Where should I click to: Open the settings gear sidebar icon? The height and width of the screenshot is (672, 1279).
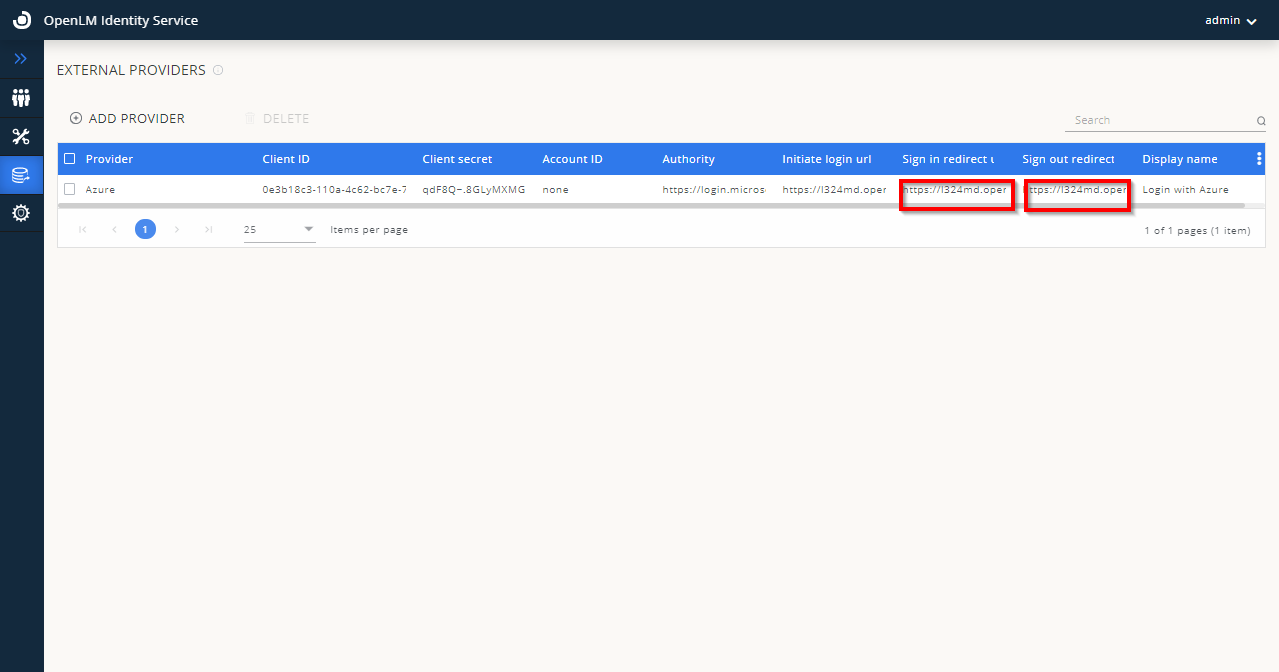tap(21, 213)
